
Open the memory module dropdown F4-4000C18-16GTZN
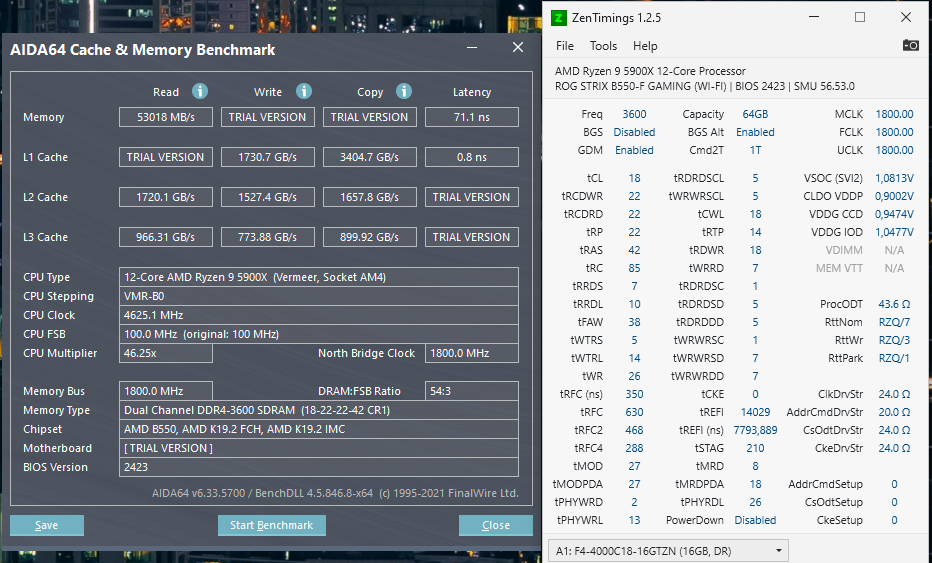coord(668,551)
